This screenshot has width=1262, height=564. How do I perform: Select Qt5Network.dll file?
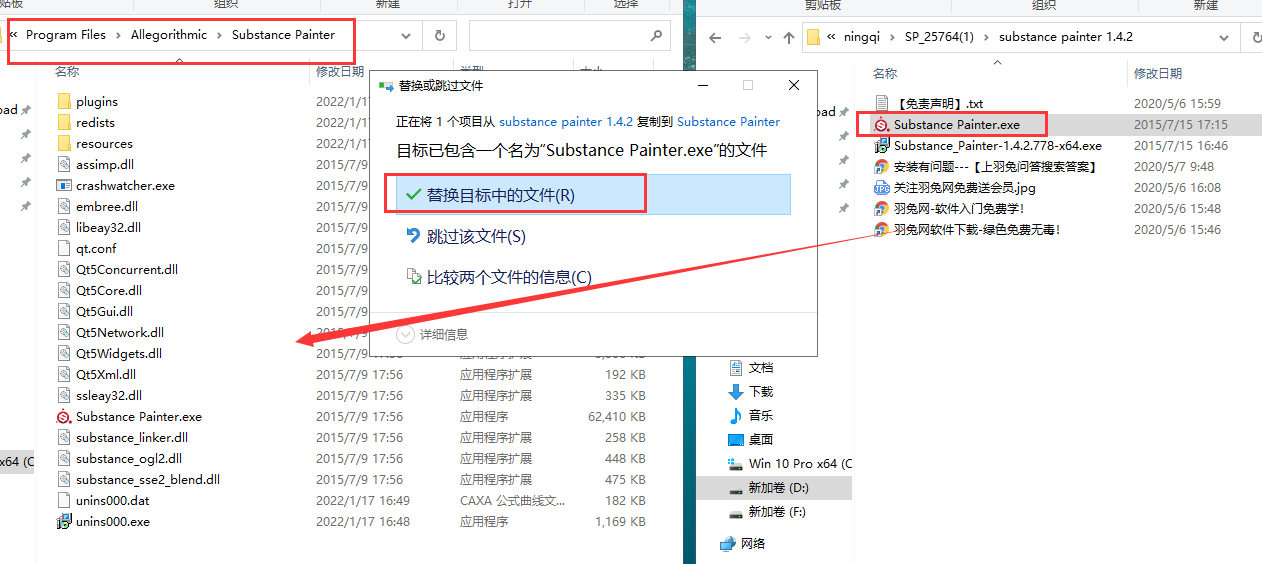[x=120, y=332]
